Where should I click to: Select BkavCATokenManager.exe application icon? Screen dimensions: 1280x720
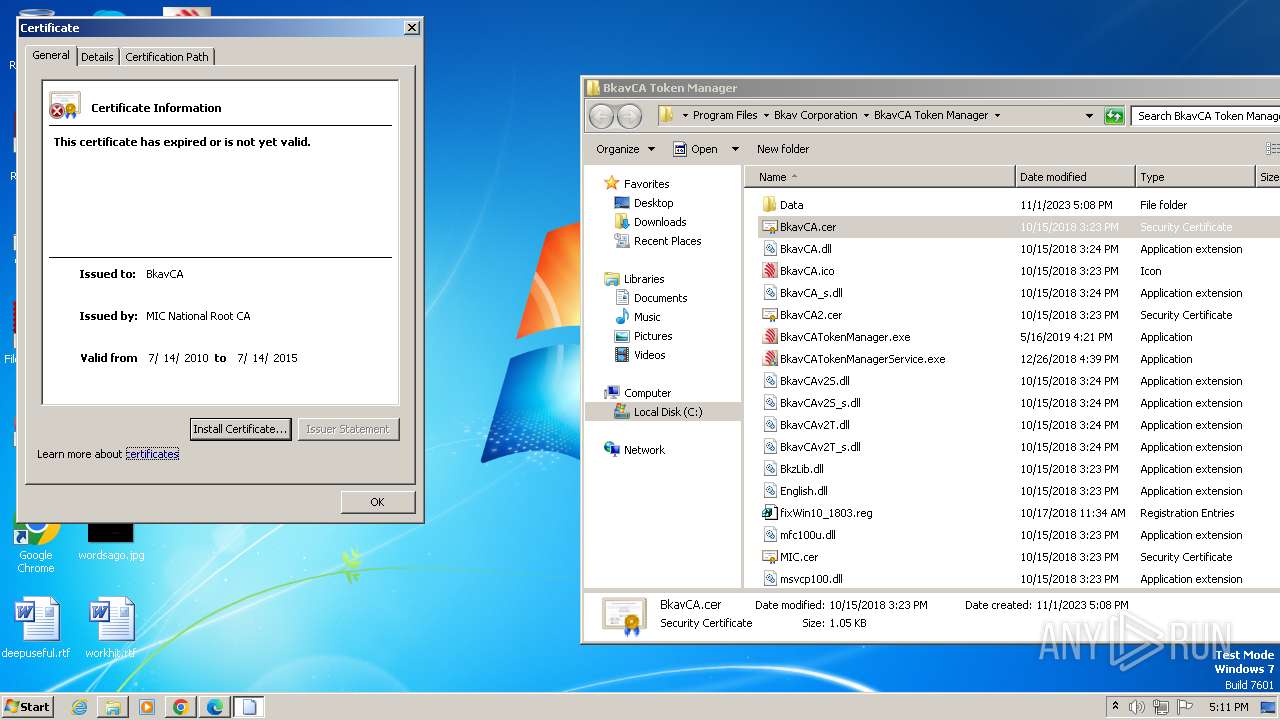(x=769, y=337)
